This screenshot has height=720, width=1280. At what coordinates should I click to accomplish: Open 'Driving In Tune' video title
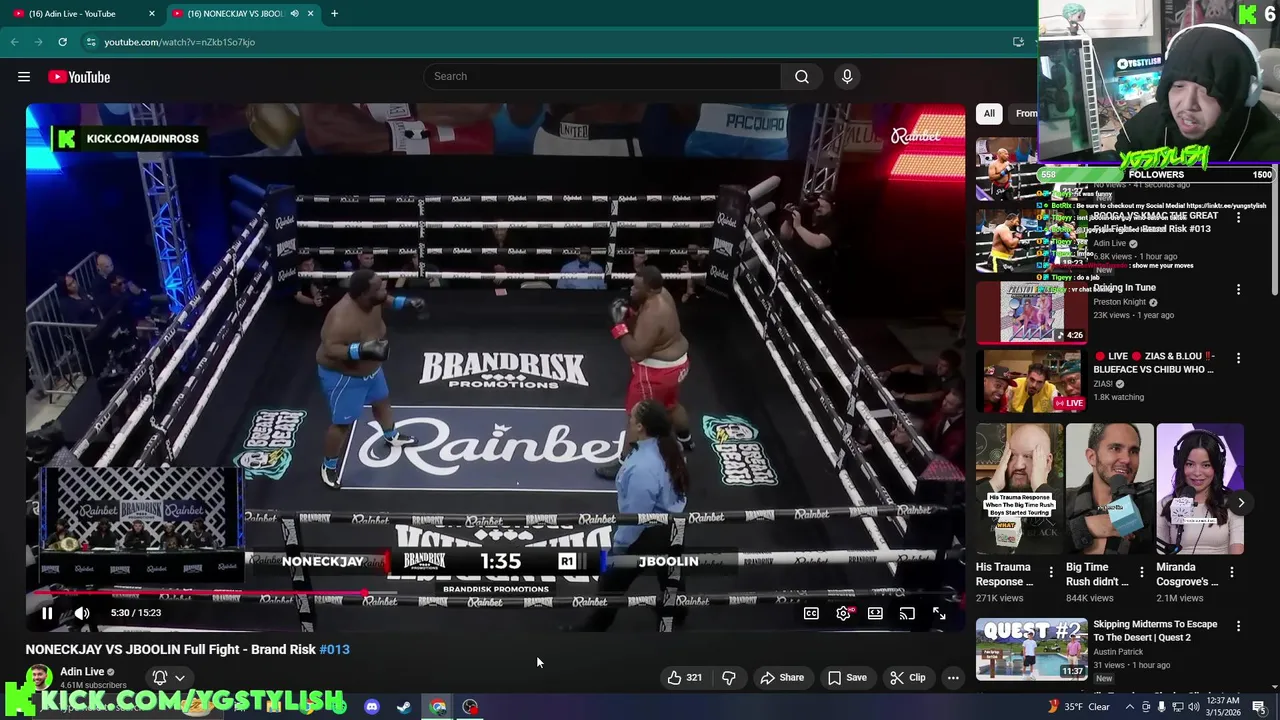coord(1124,288)
